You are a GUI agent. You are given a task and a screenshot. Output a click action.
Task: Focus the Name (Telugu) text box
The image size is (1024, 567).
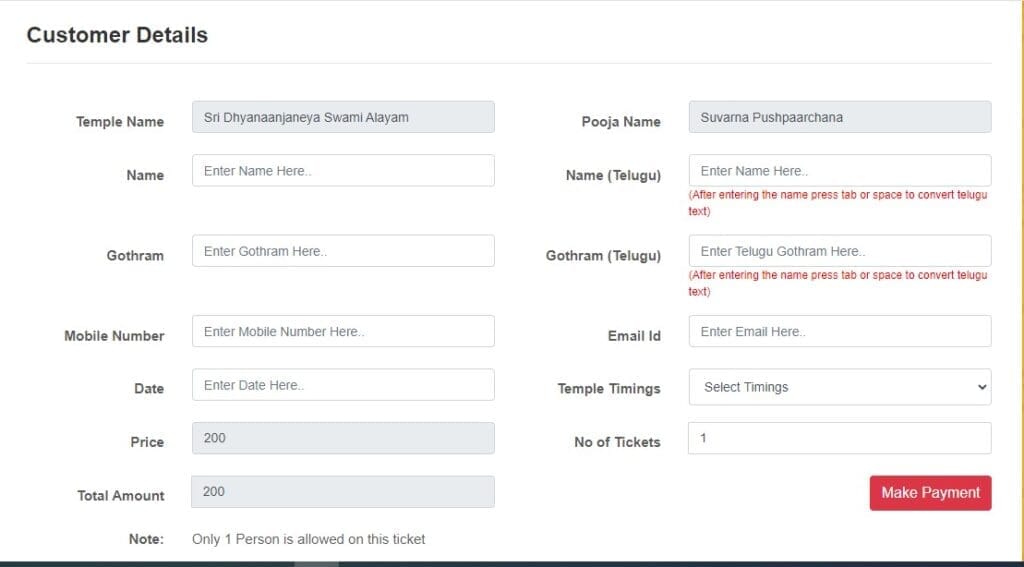click(840, 170)
